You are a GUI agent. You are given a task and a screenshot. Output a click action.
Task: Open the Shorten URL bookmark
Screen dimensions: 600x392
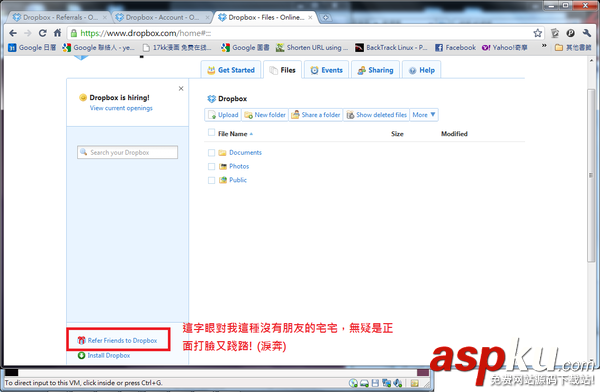pyautogui.click(x=312, y=47)
